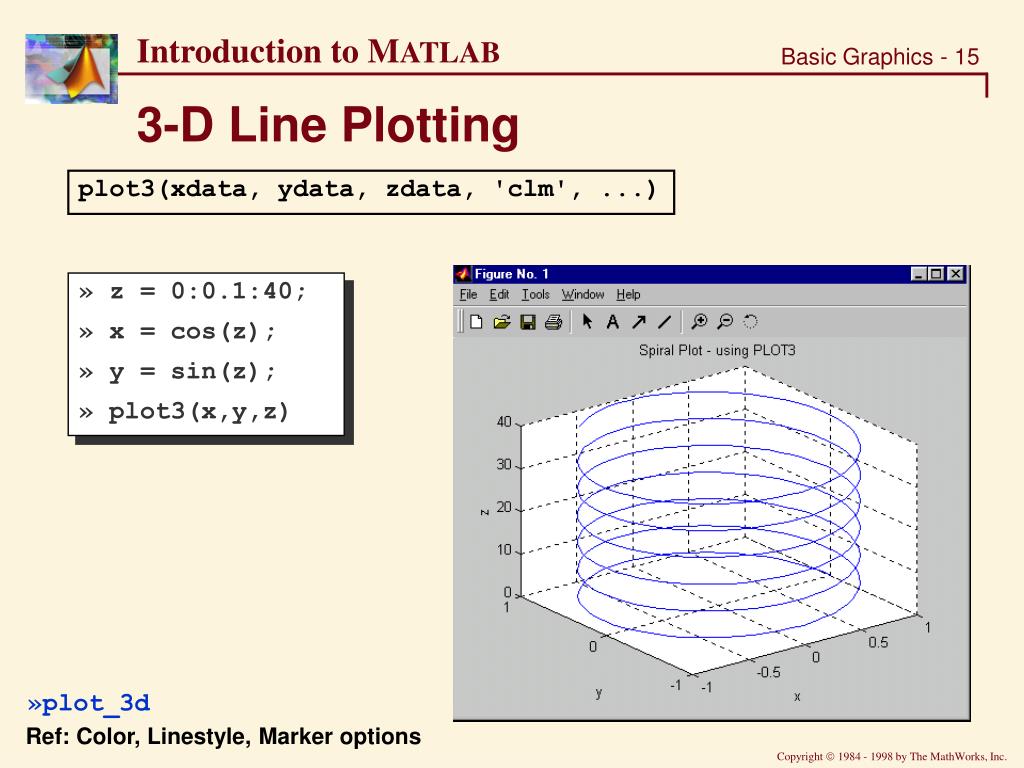Activate the Rotate 3D tool

[750, 322]
